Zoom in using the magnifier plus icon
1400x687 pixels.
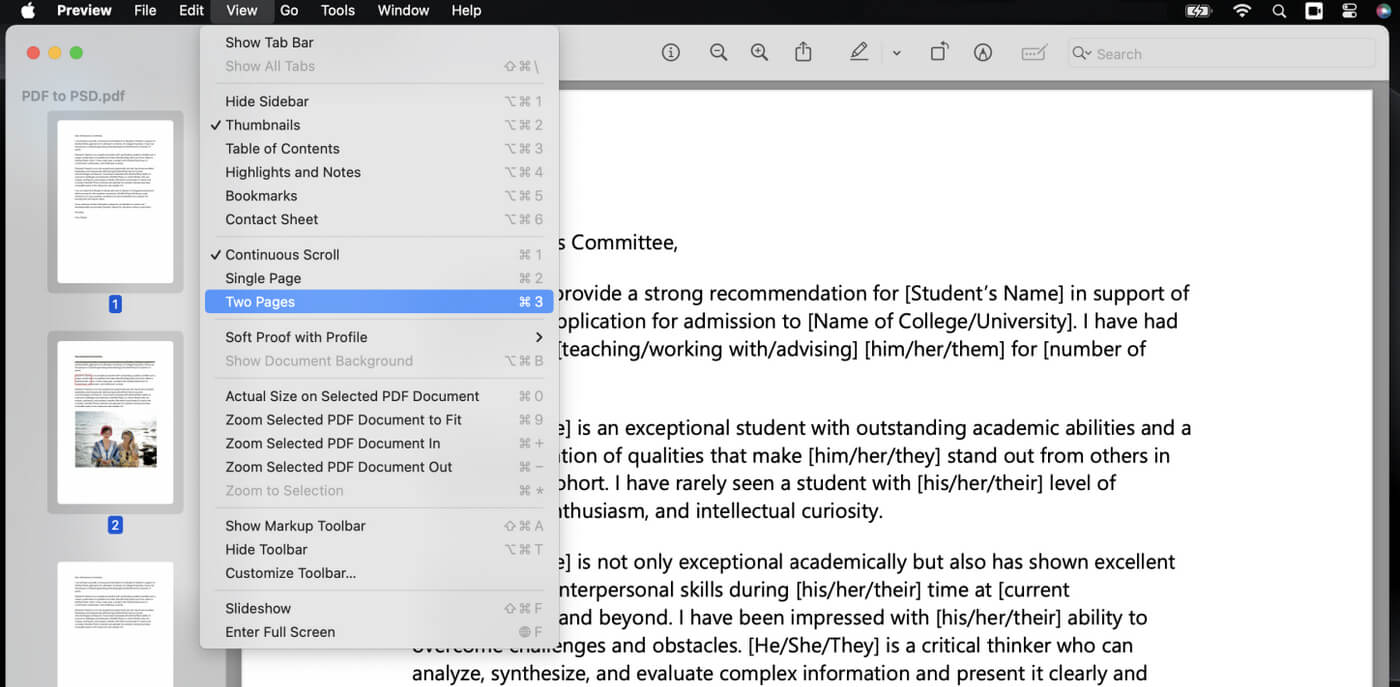(x=759, y=52)
